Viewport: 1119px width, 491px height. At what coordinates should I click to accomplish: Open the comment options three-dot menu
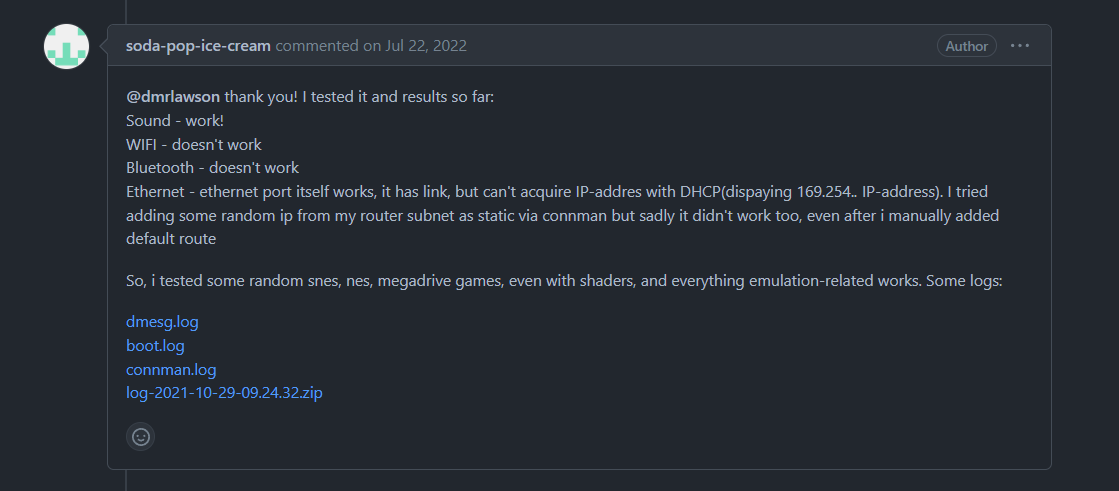click(1019, 46)
